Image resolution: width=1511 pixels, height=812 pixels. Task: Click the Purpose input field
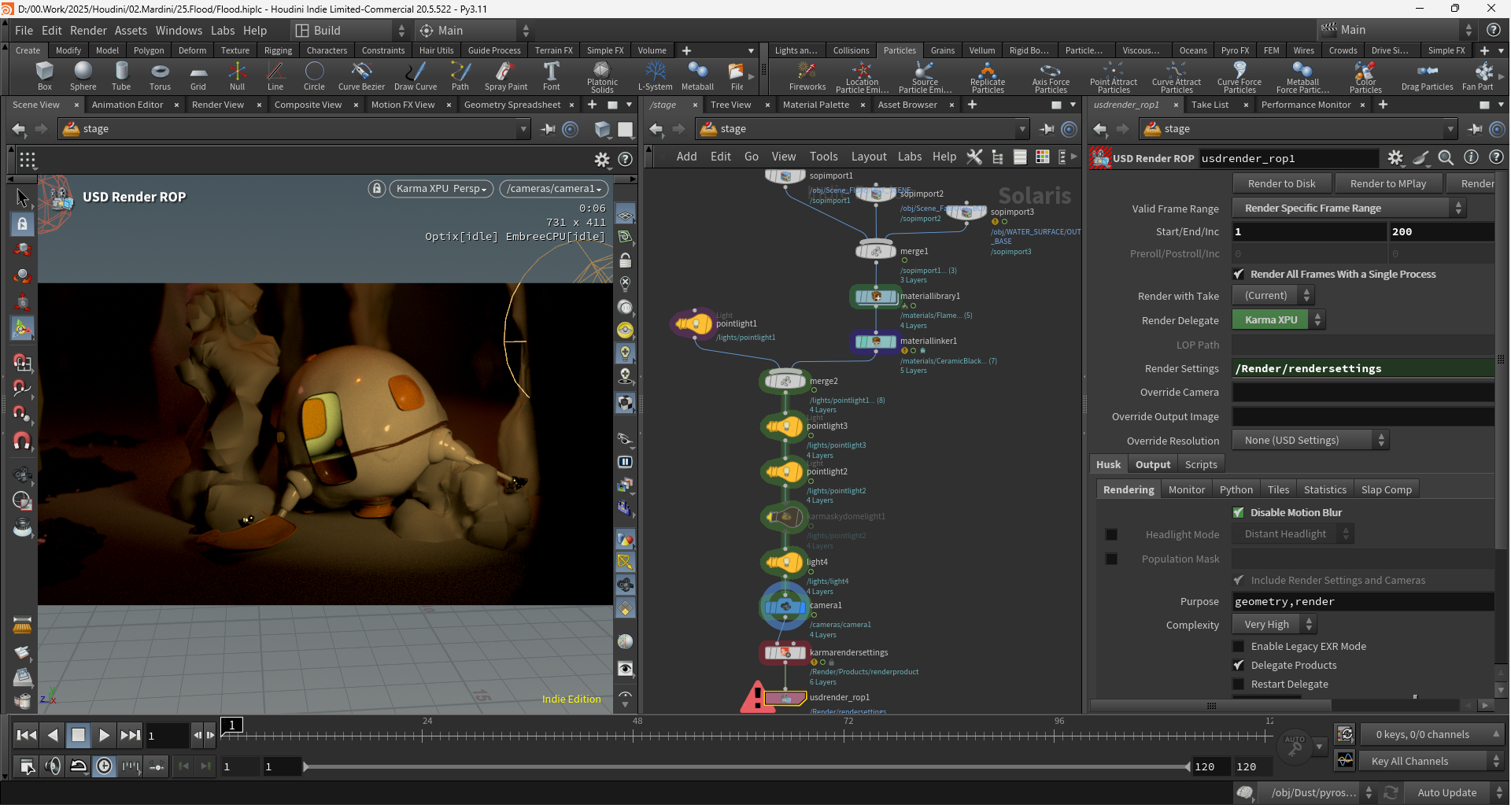click(x=1363, y=602)
